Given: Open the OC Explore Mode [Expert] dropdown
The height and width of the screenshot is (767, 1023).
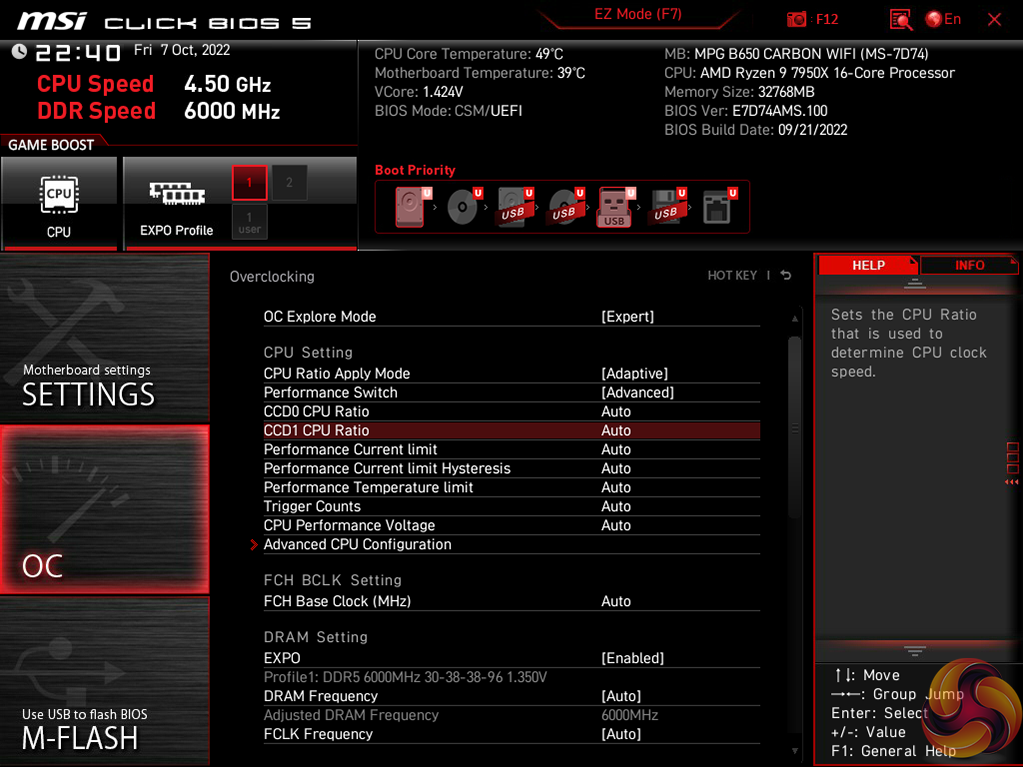Looking at the screenshot, I should pyautogui.click(x=627, y=317).
